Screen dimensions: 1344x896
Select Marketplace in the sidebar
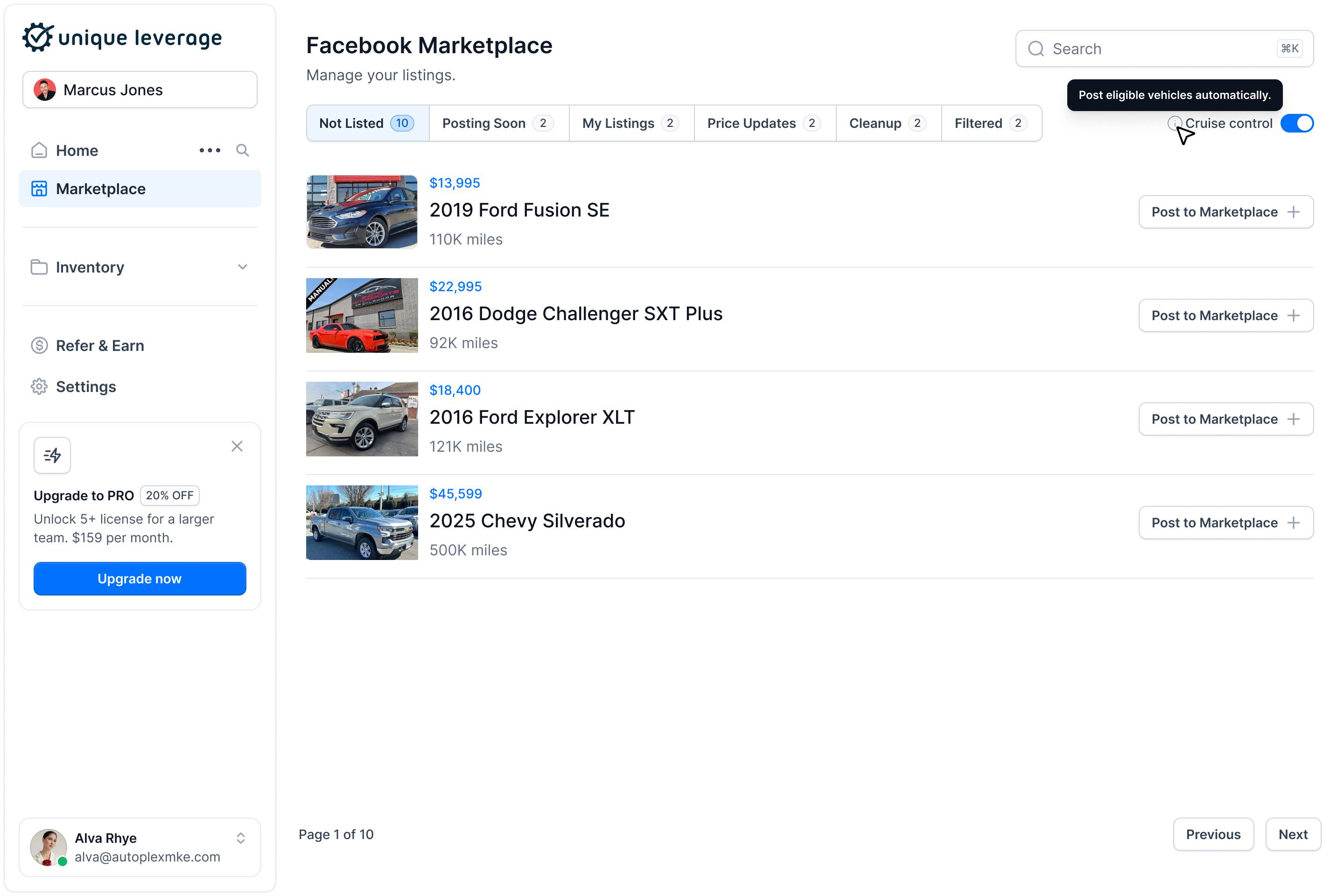tap(140, 189)
